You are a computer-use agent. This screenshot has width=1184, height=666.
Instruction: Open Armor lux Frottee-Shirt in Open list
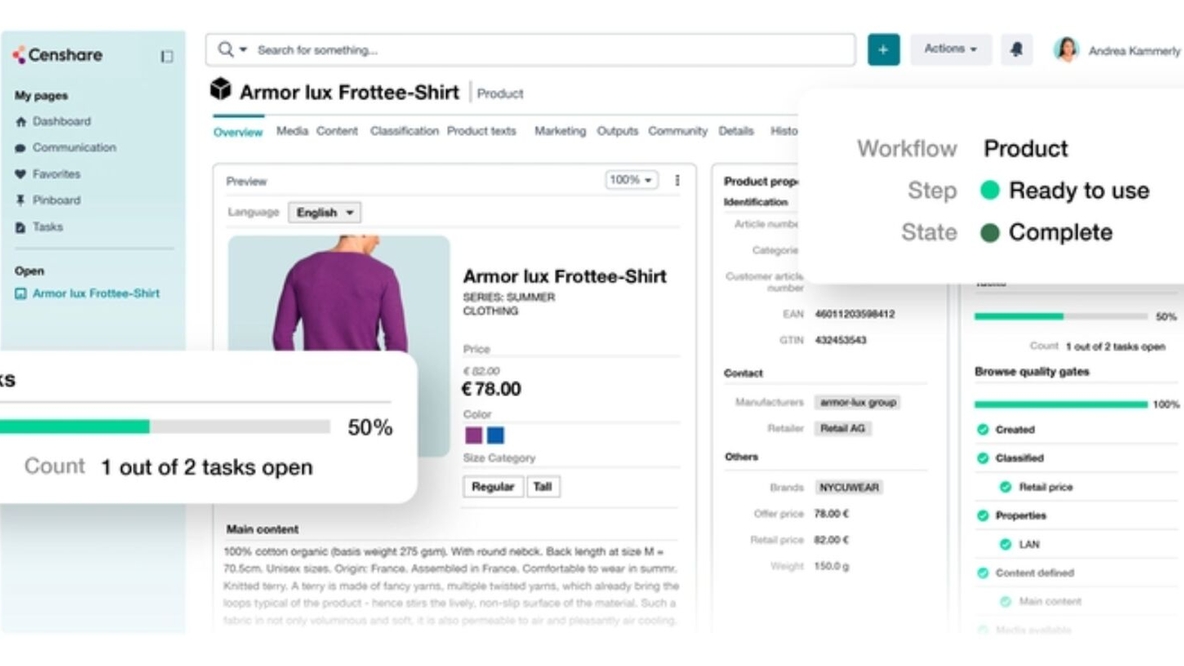point(96,294)
